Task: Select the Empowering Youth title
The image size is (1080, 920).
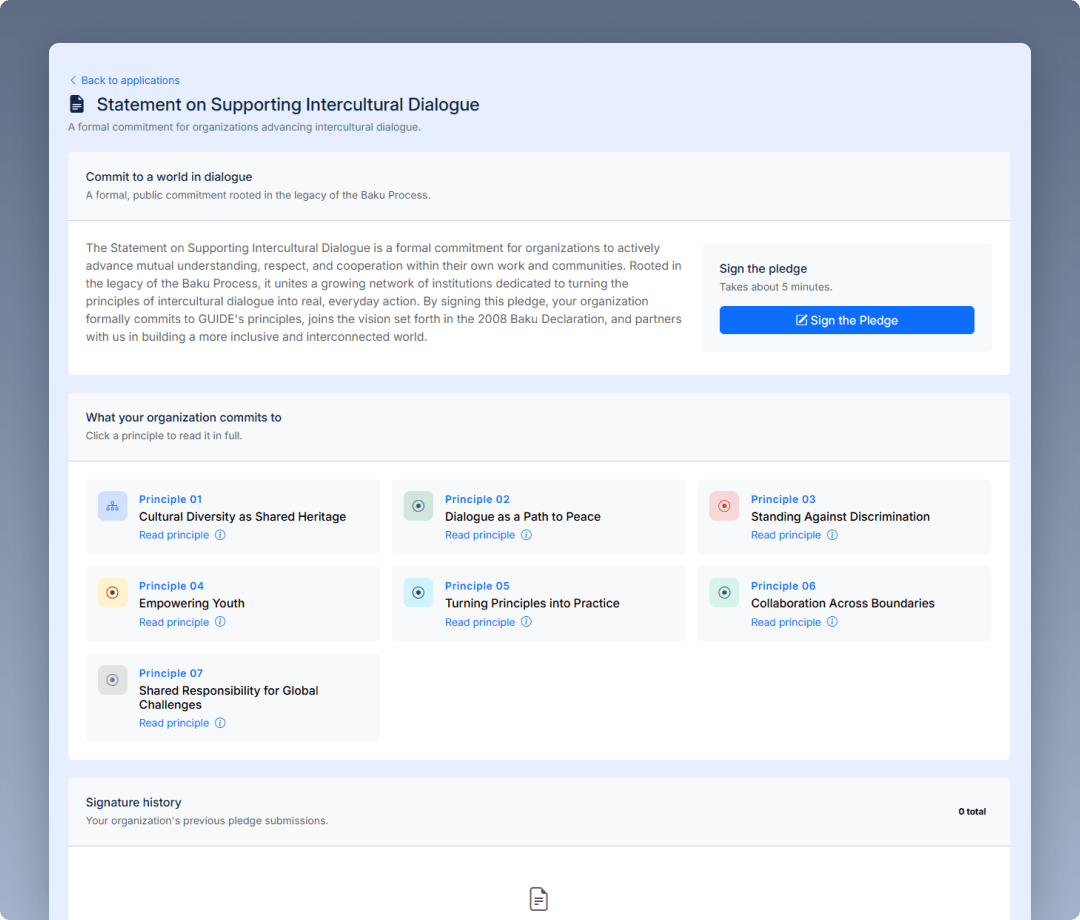Action: pyautogui.click(x=191, y=603)
